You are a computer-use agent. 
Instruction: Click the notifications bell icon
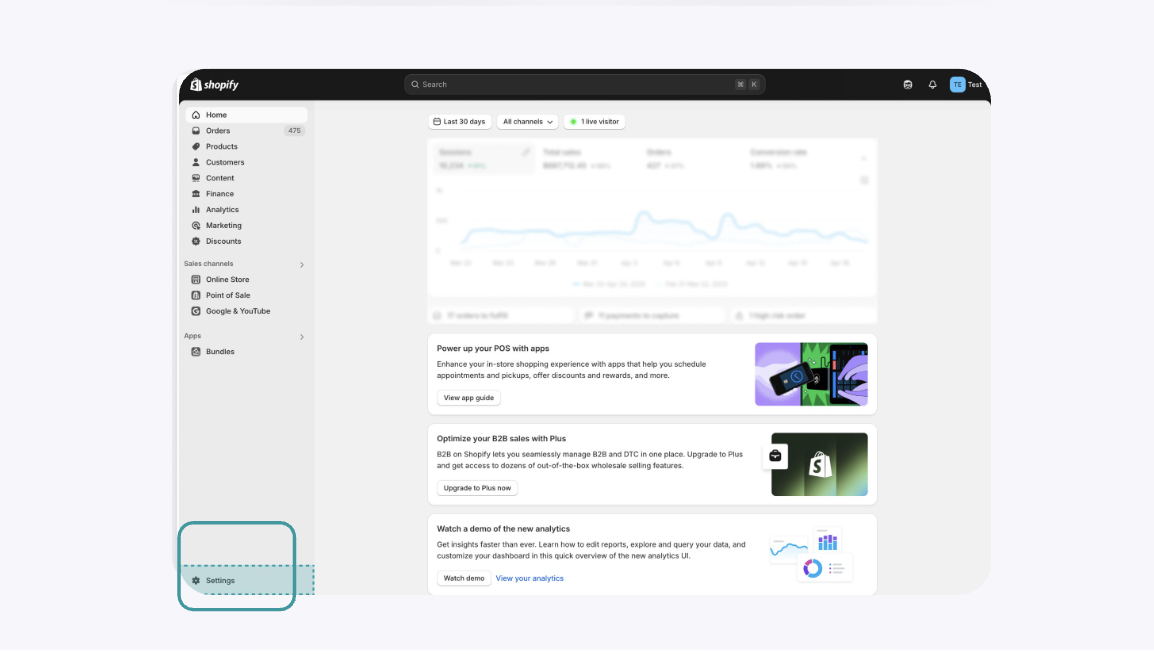pyautogui.click(x=932, y=85)
